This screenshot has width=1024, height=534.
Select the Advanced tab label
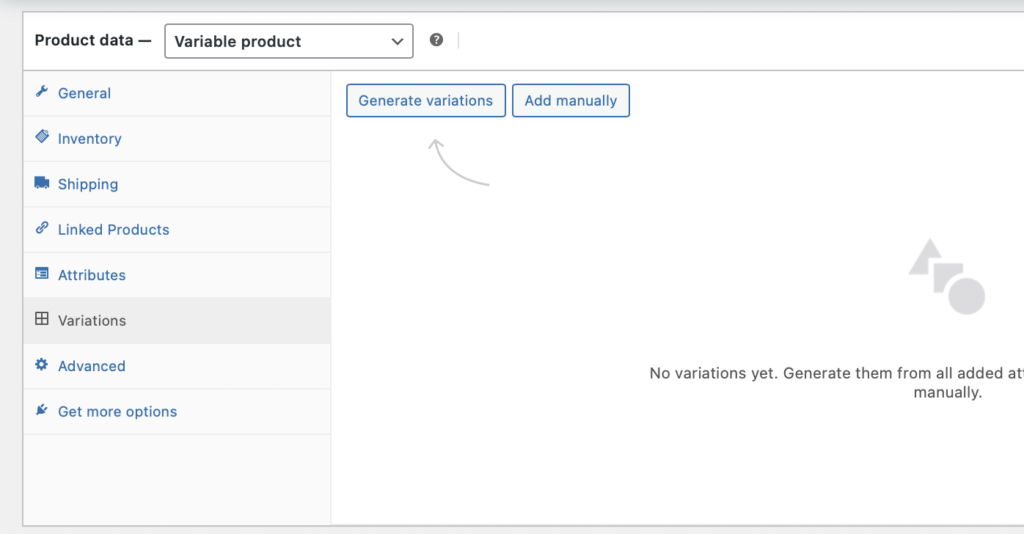(x=91, y=366)
